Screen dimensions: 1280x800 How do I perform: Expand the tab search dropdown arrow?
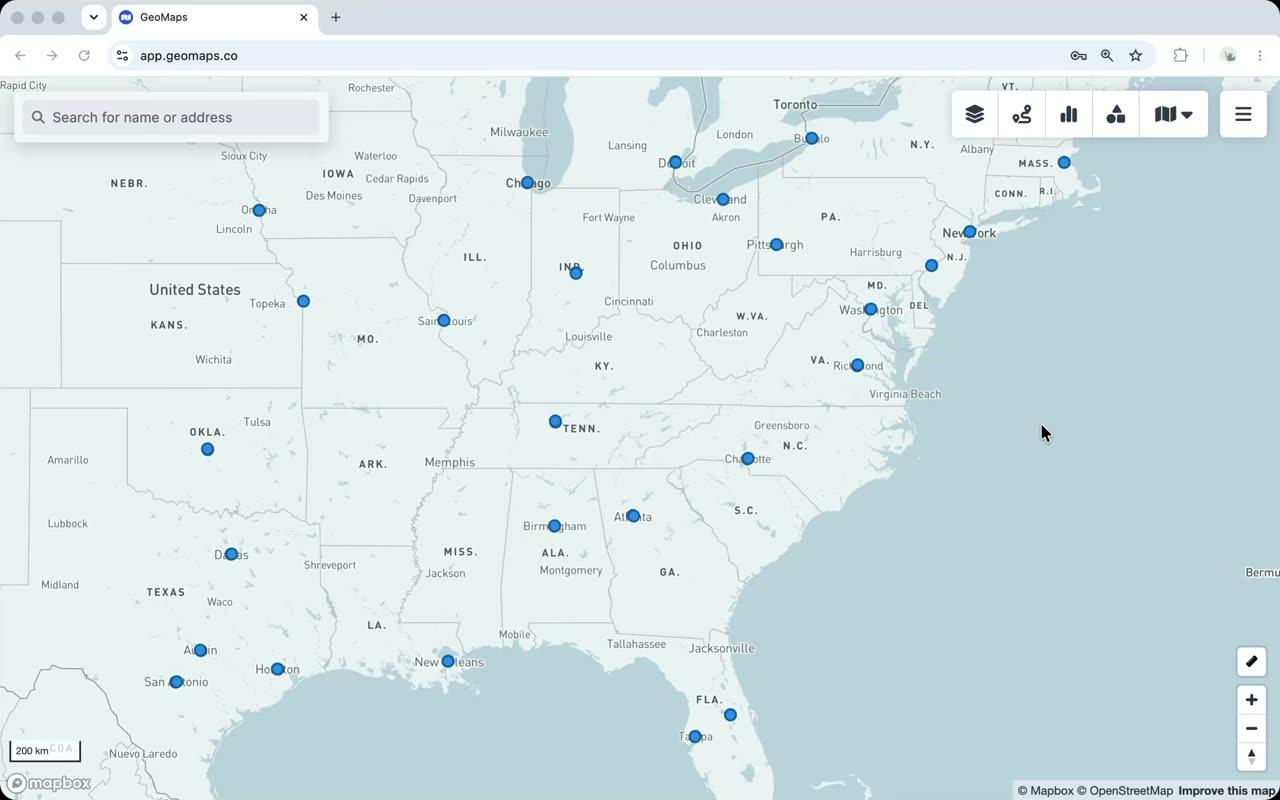pos(93,17)
